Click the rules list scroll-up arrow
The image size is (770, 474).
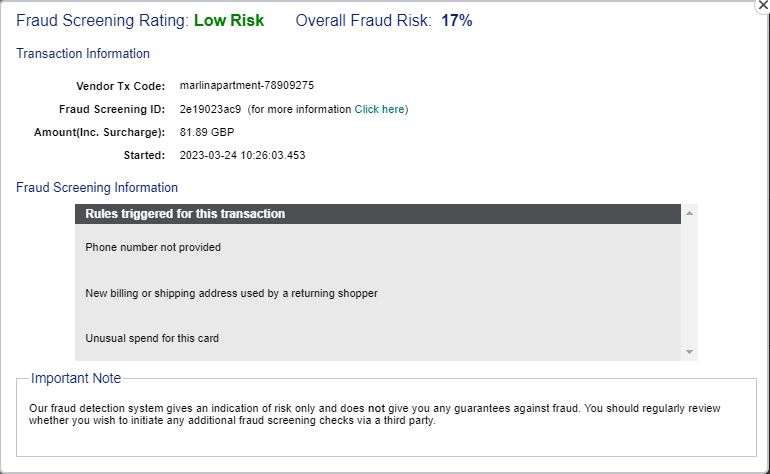[689, 213]
